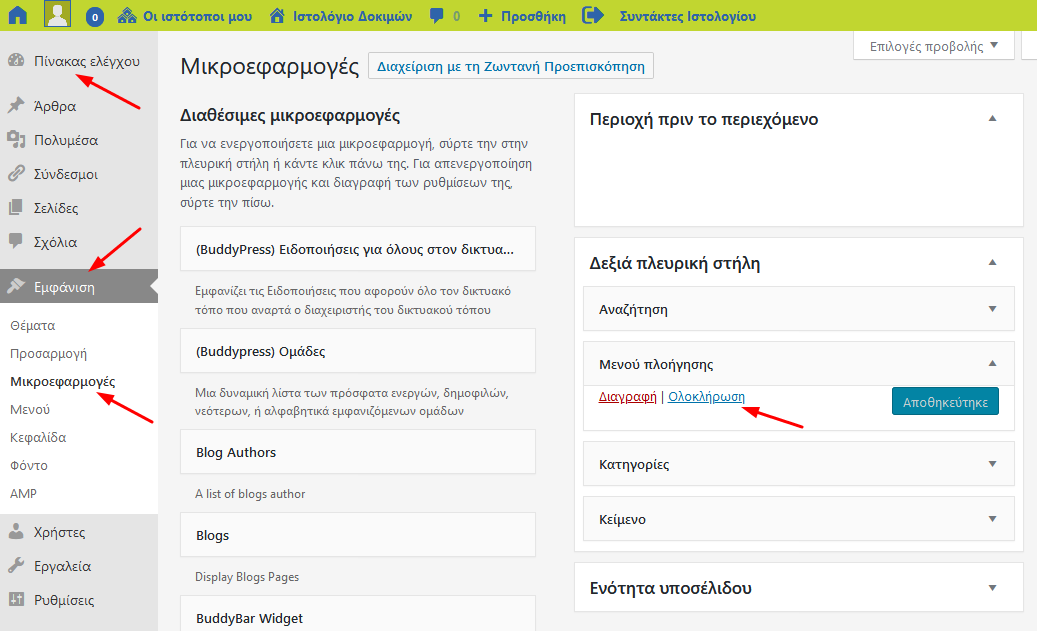Click the Εργαλεία wrench icon in sidebar

(15, 566)
